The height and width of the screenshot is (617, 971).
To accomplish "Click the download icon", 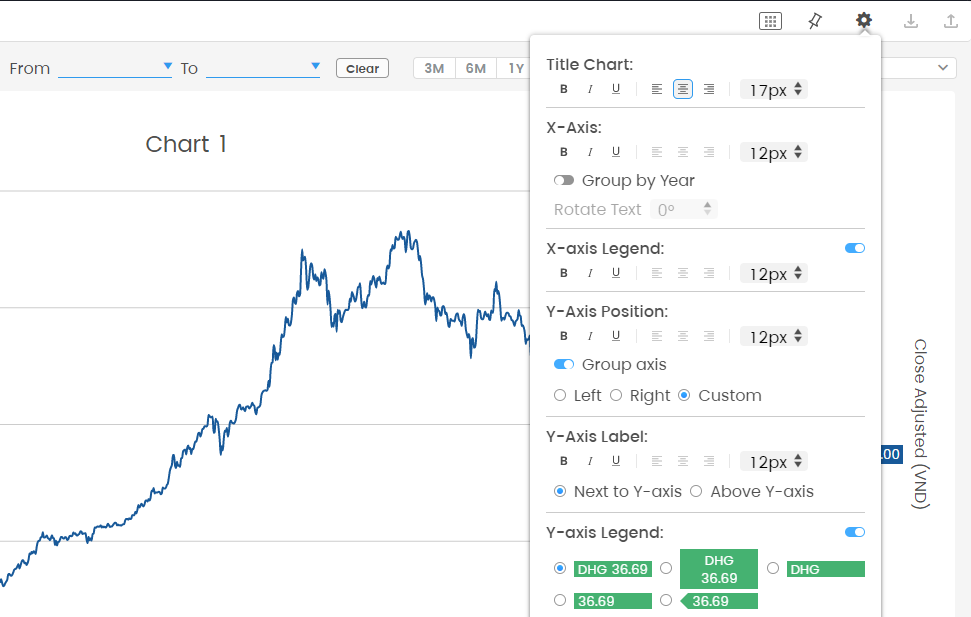I will [911, 21].
